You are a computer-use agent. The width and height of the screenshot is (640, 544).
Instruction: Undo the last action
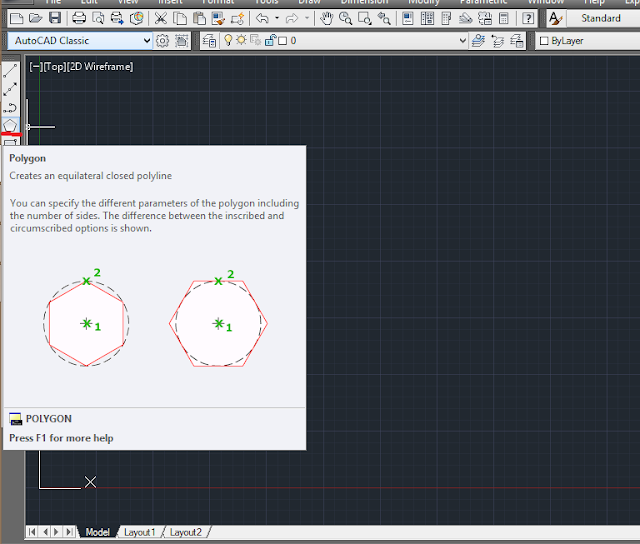(262, 18)
